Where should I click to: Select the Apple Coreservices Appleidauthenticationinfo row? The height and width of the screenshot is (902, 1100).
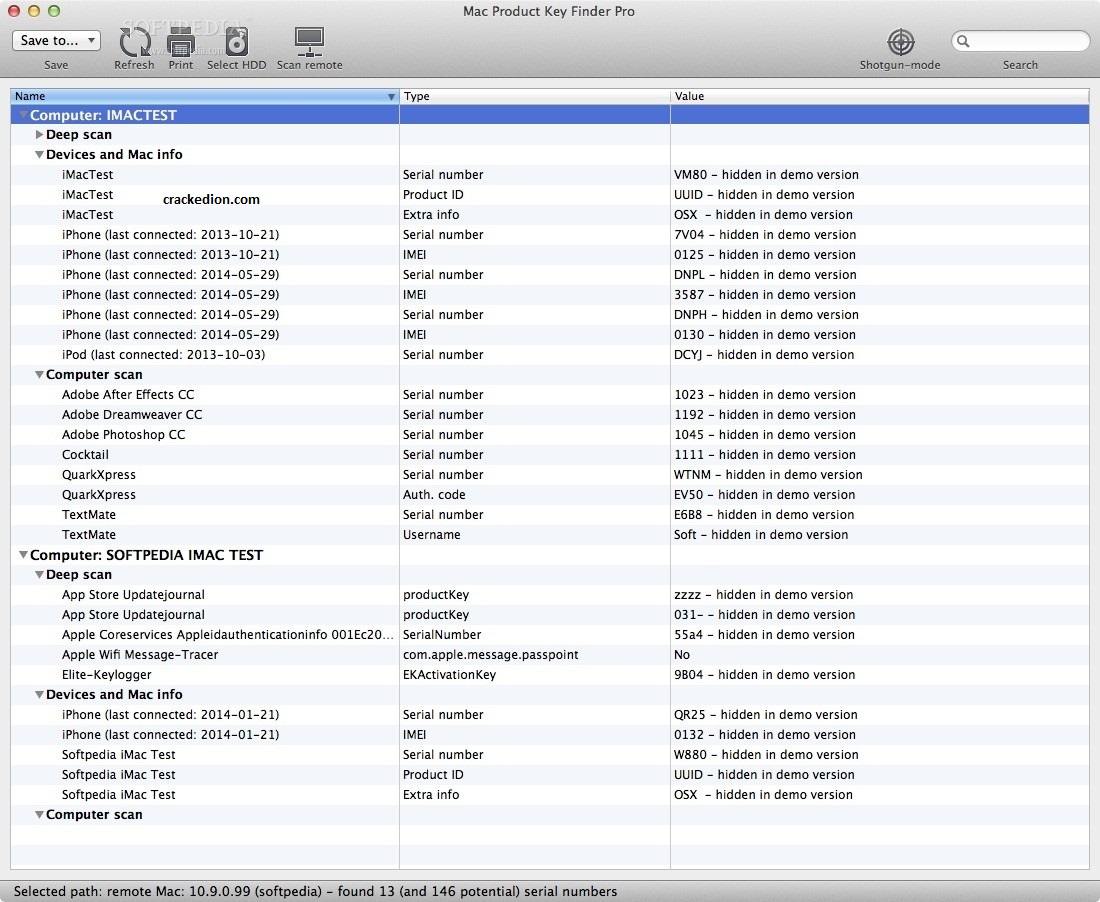(550, 635)
